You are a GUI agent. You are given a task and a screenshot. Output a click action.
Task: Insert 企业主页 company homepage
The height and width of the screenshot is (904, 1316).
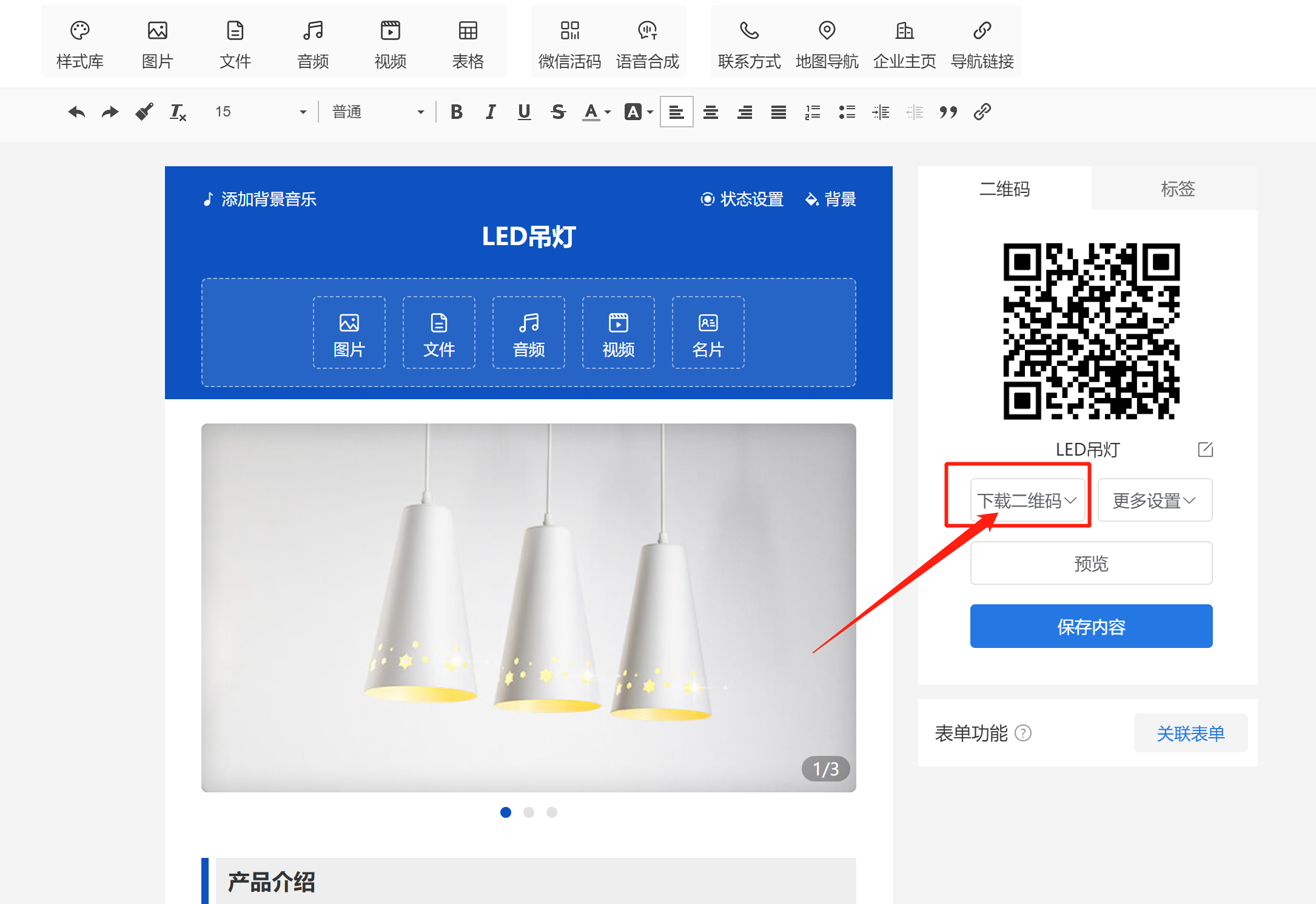[x=905, y=44]
